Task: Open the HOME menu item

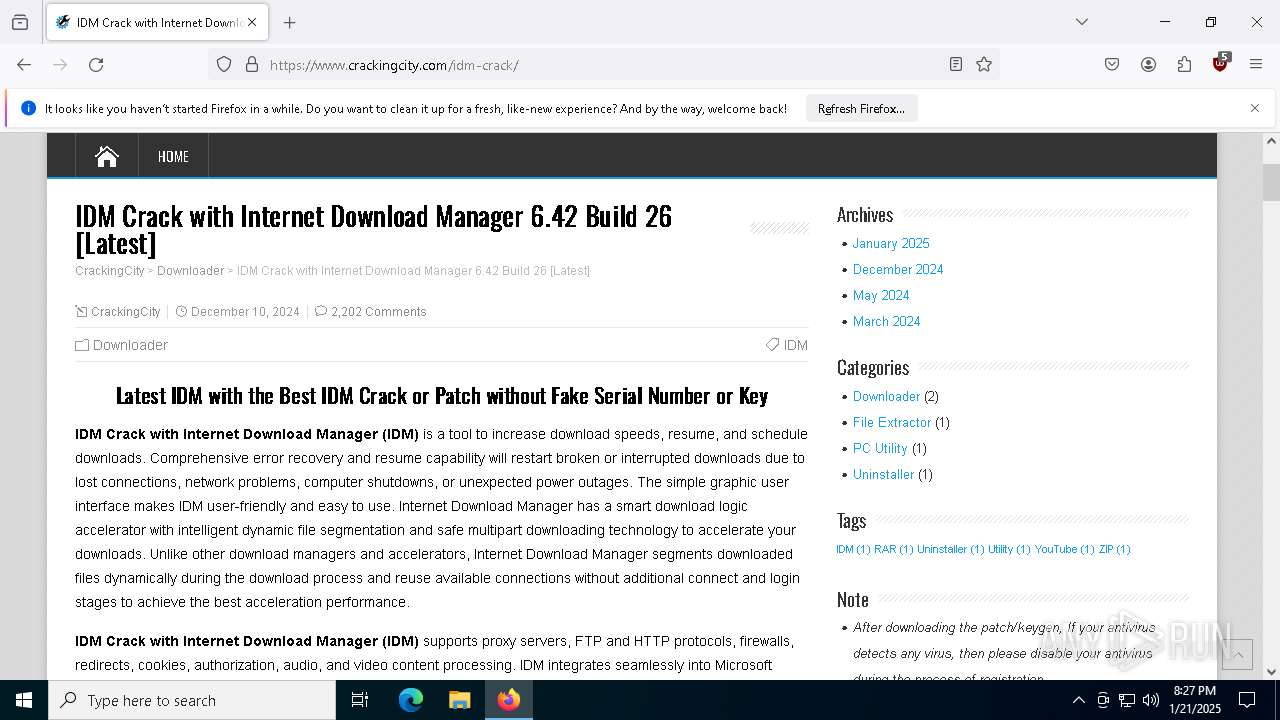Action: click(173, 156)
